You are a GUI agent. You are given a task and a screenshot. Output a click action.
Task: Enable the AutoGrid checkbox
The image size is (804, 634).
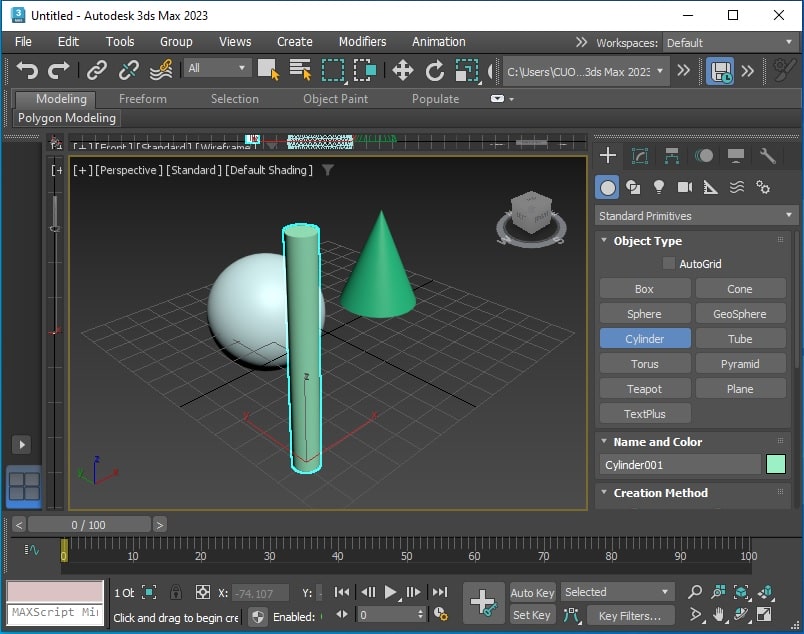coord(669,263)
